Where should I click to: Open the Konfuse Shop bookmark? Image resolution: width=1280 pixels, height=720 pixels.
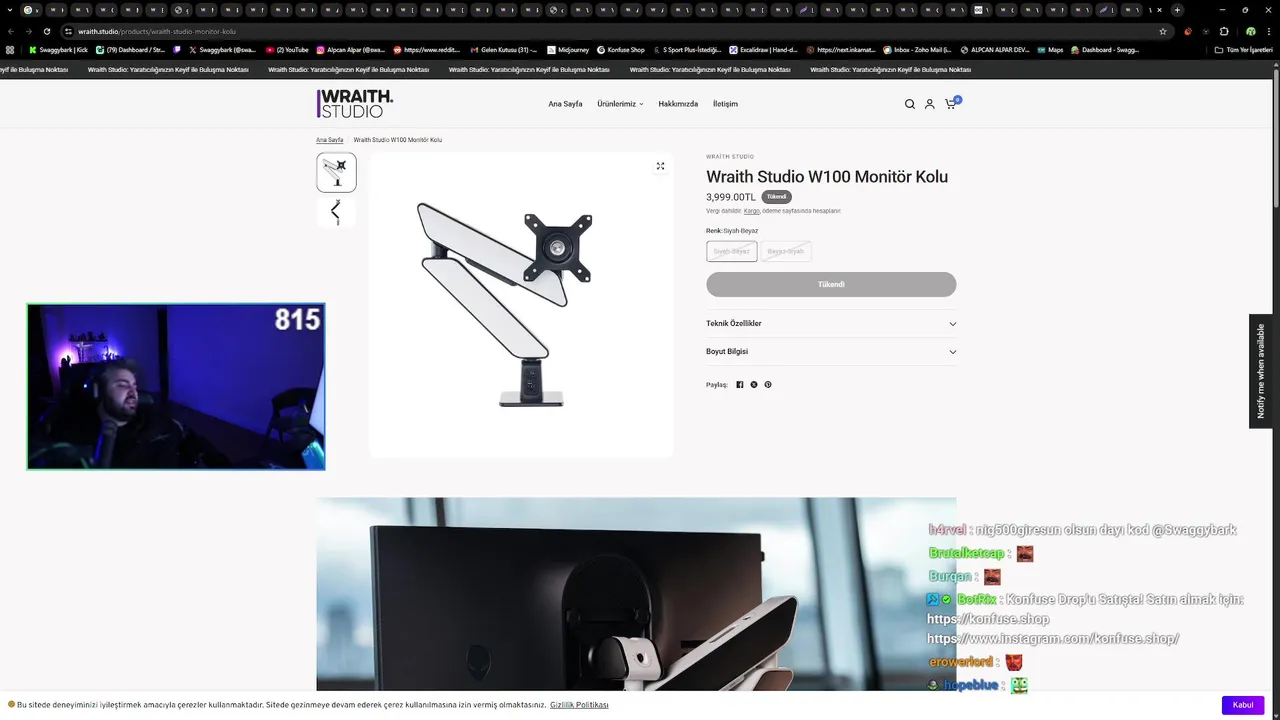click(620, 49)
